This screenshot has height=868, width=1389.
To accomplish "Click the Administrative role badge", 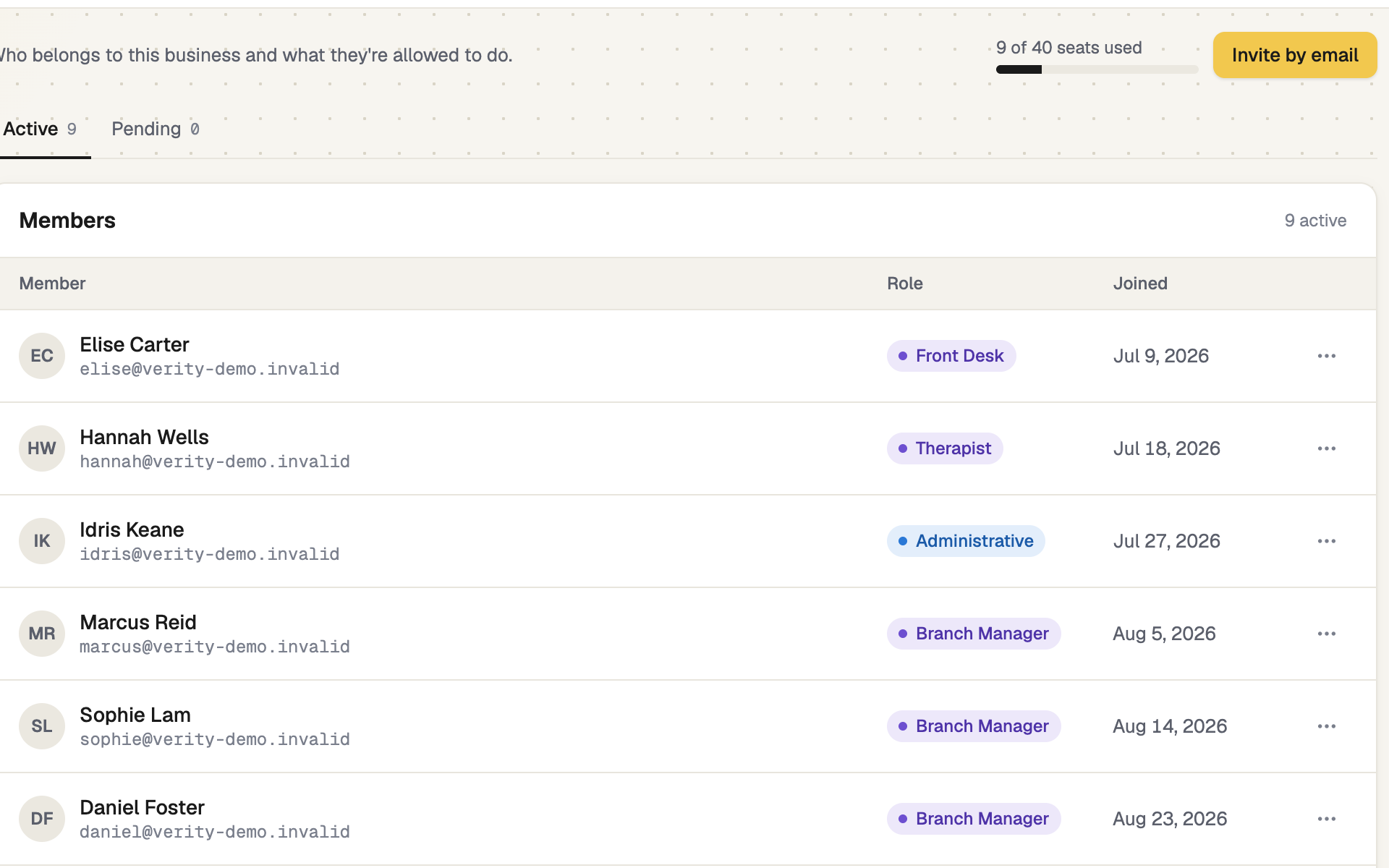I will 966,541.
